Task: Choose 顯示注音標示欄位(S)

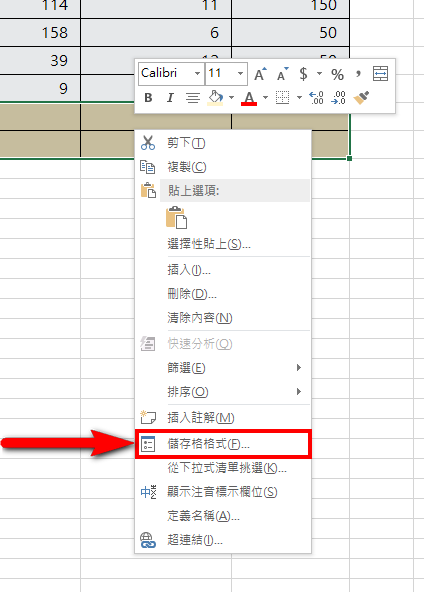Action: (223, 492)
